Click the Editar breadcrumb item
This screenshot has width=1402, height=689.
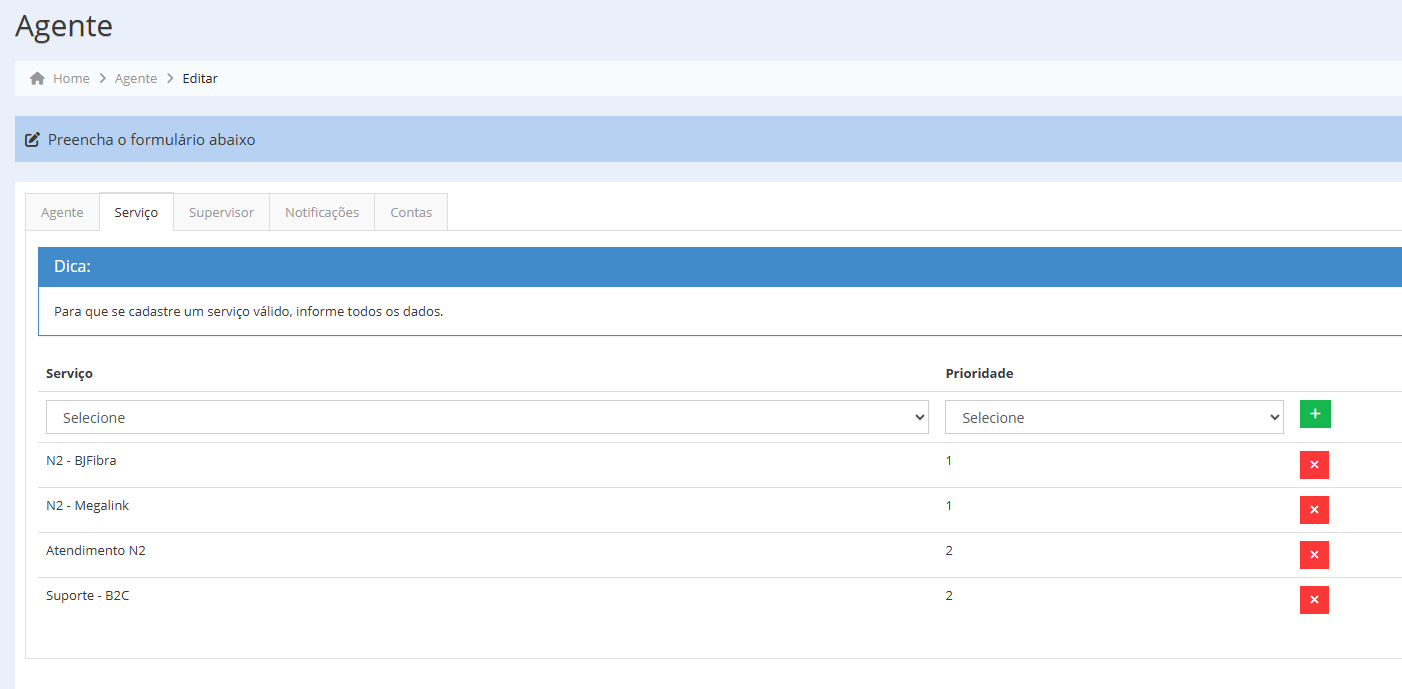[200, 78]
